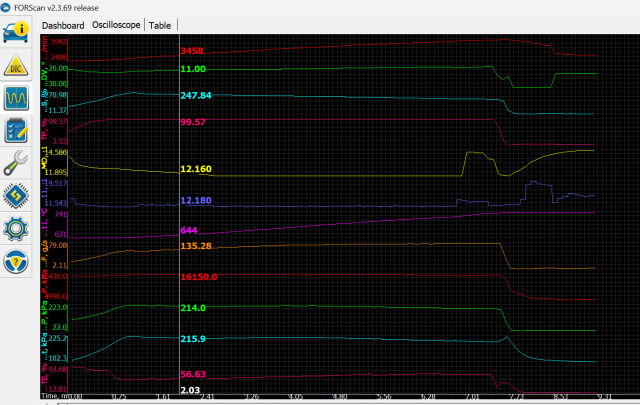Open the Service functions wrench icon

[x=18, y=163]
